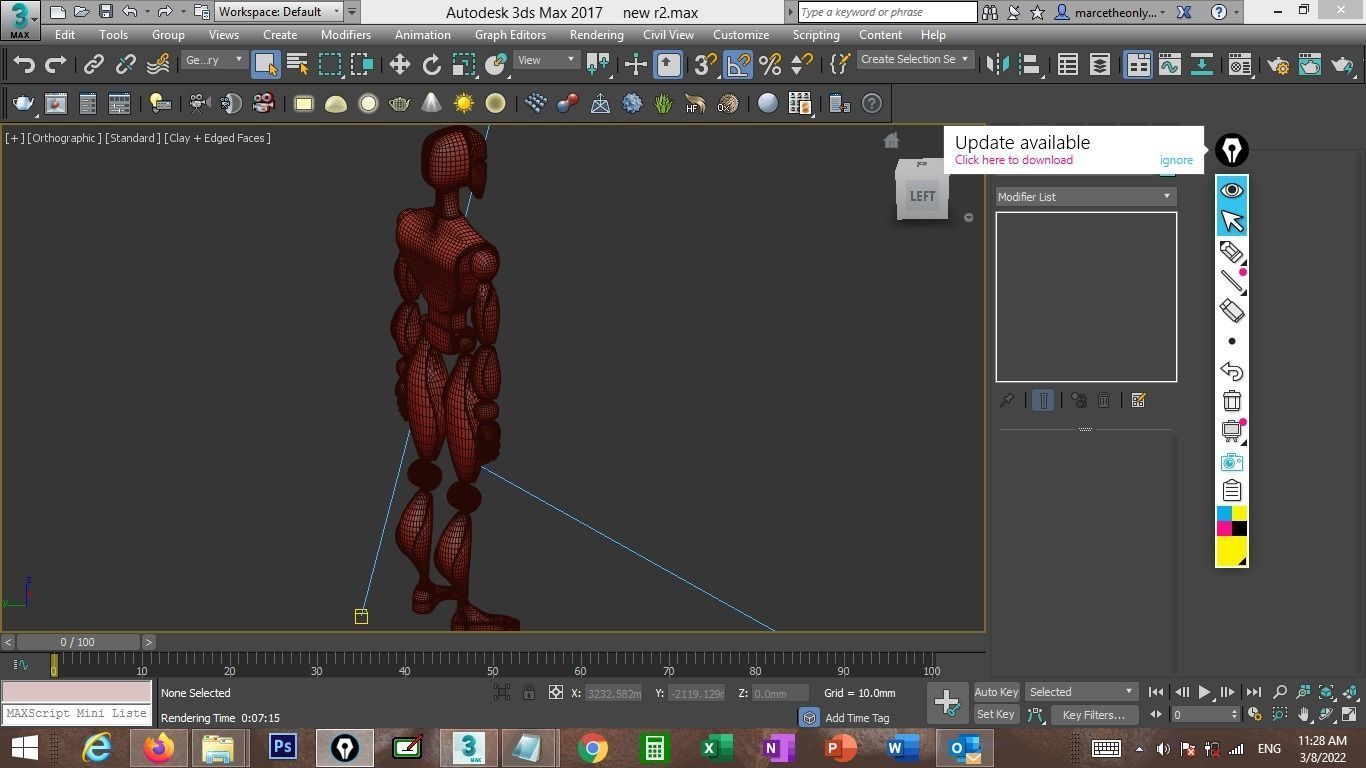
Task: Toggle Percent Snap on main toolbar
Action: (770, 64)
